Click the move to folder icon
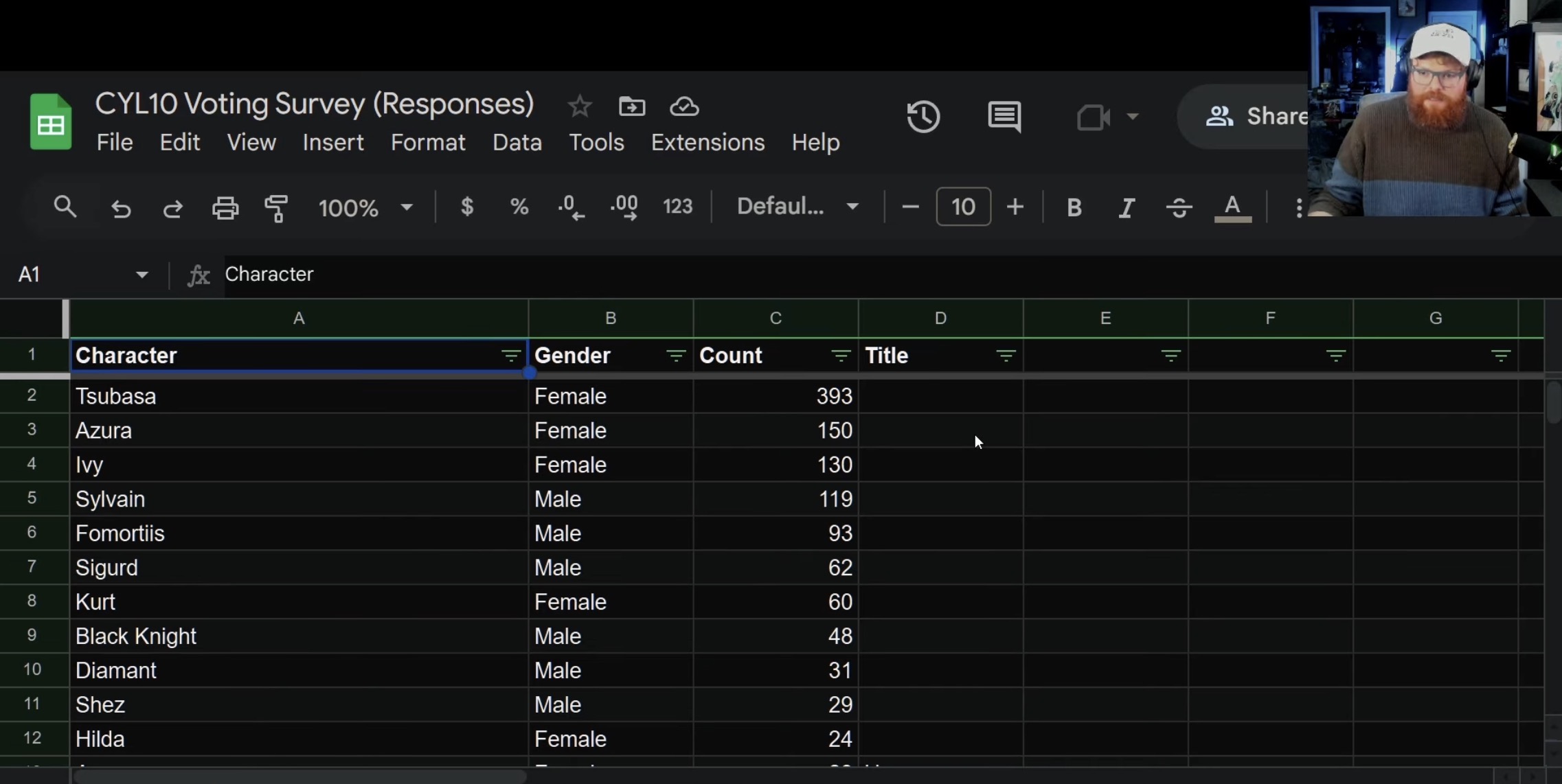The height and width of the screenshot is (784, 1562). [631, 106]
